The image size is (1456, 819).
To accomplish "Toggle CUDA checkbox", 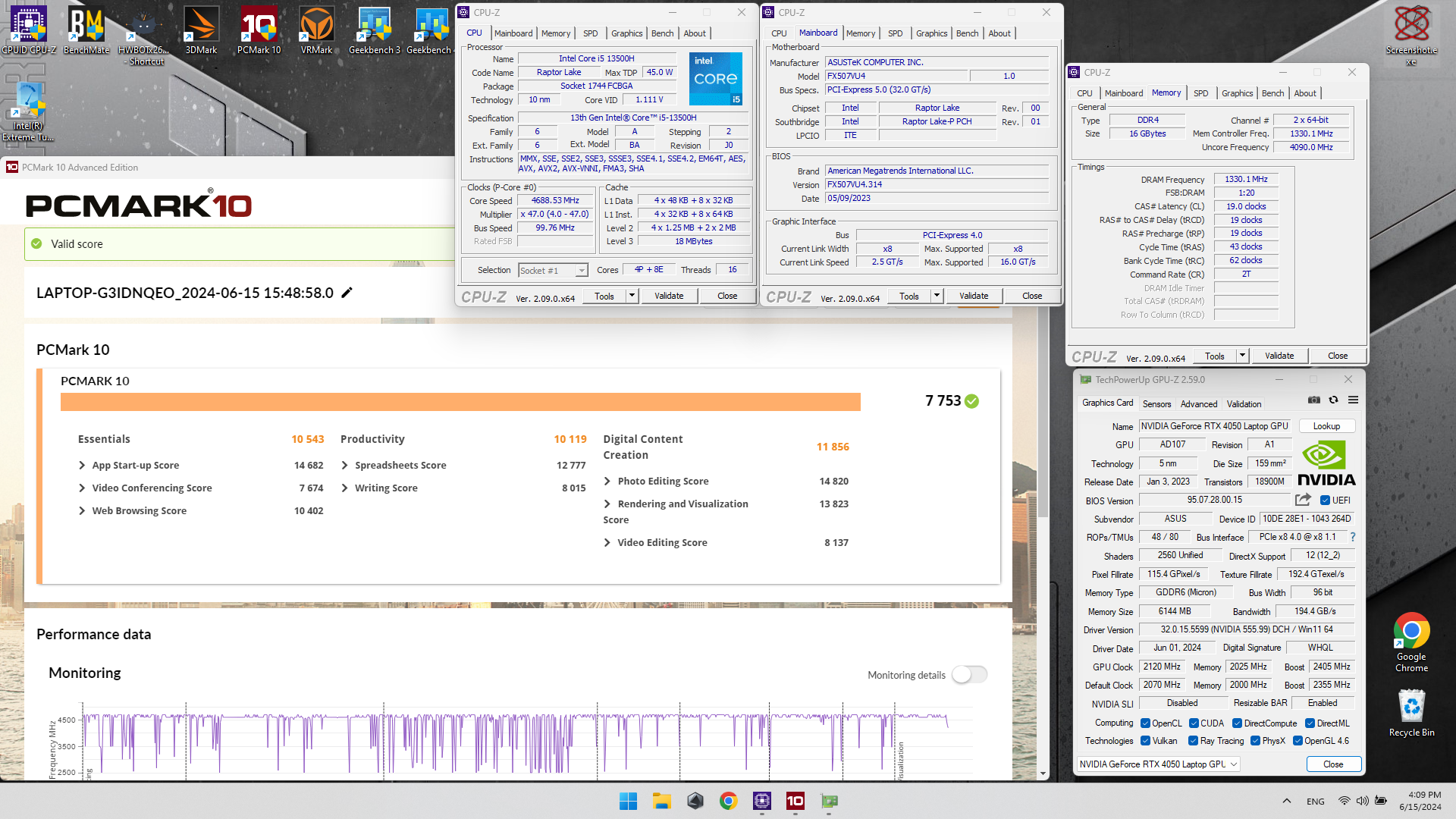I will (x=1194, y=723).
